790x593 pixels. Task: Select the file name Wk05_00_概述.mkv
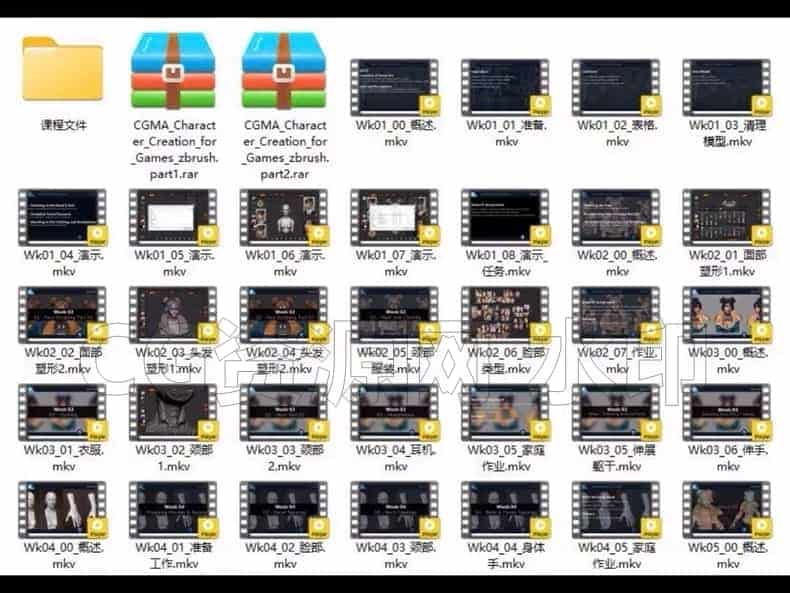pyautogui.click(x=728, y=555)
